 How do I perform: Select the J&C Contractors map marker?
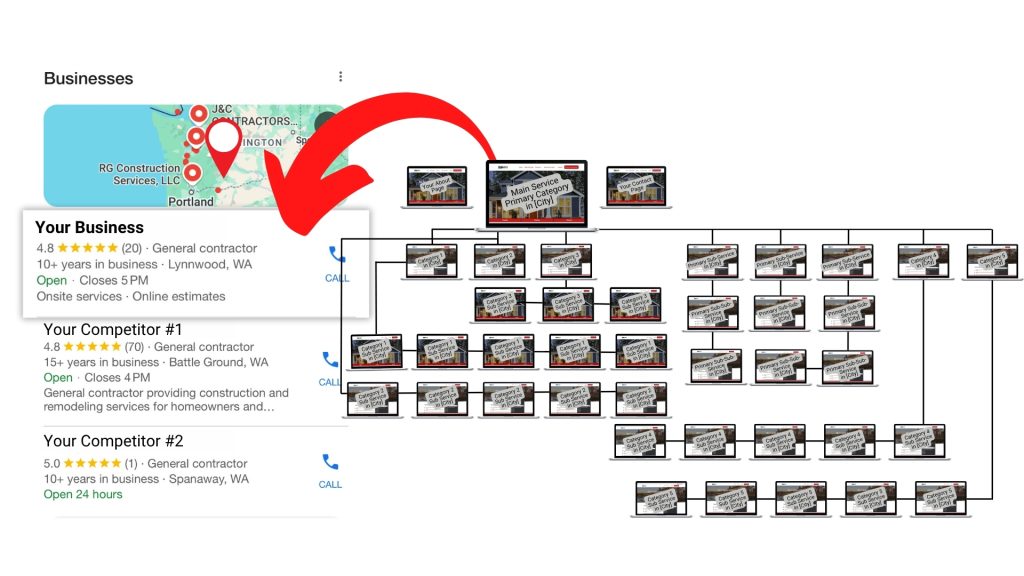pyautogui.click(x=198, y=114)
